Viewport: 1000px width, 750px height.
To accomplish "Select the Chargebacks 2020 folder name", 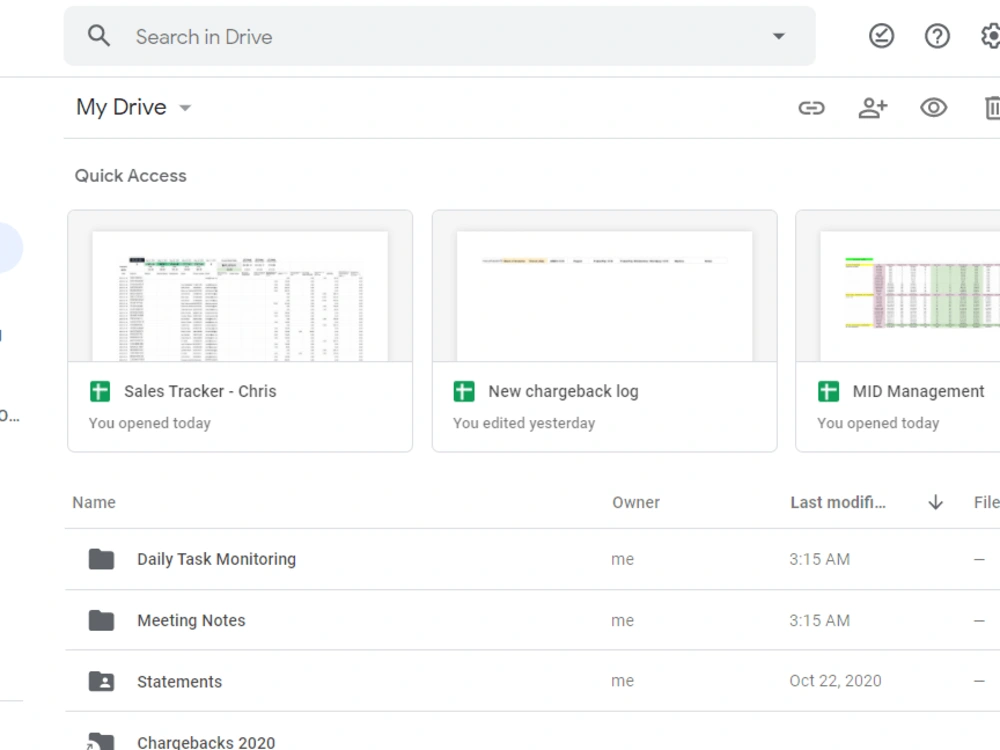I will point(206,742).
